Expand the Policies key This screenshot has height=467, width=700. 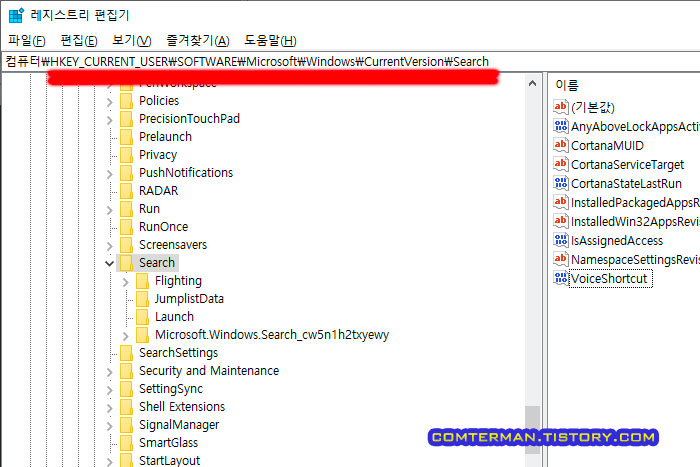coord(109,102)
